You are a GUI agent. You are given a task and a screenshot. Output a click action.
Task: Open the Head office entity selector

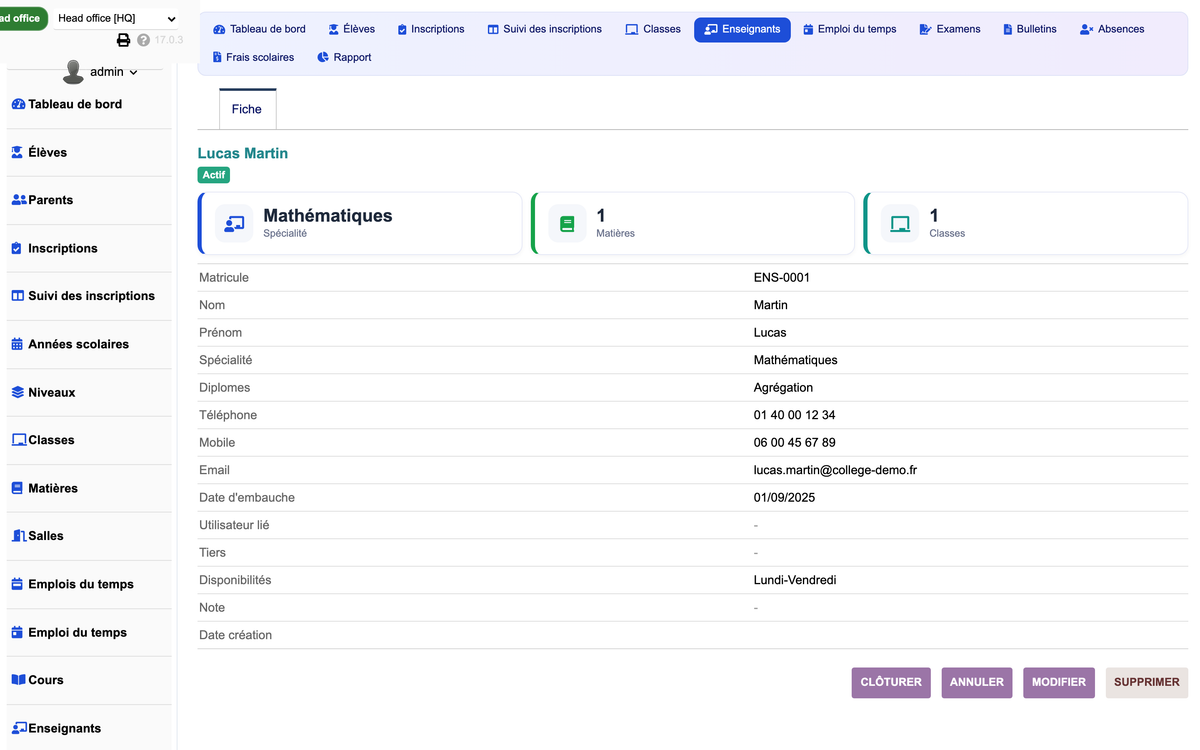(116, 18)
